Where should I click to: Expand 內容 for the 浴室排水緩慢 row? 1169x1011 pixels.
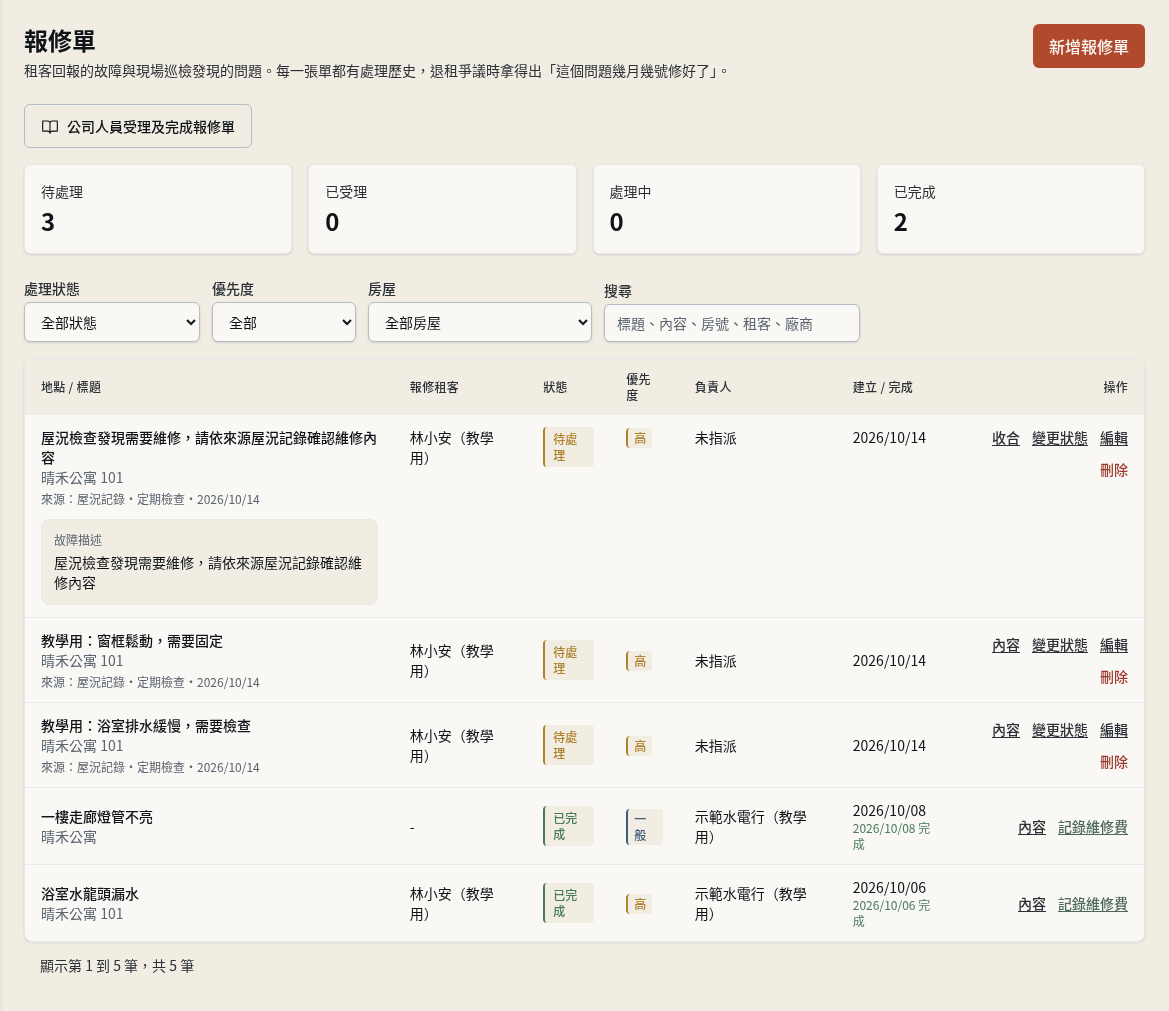pyautogui.click(x=1006, y=731)
